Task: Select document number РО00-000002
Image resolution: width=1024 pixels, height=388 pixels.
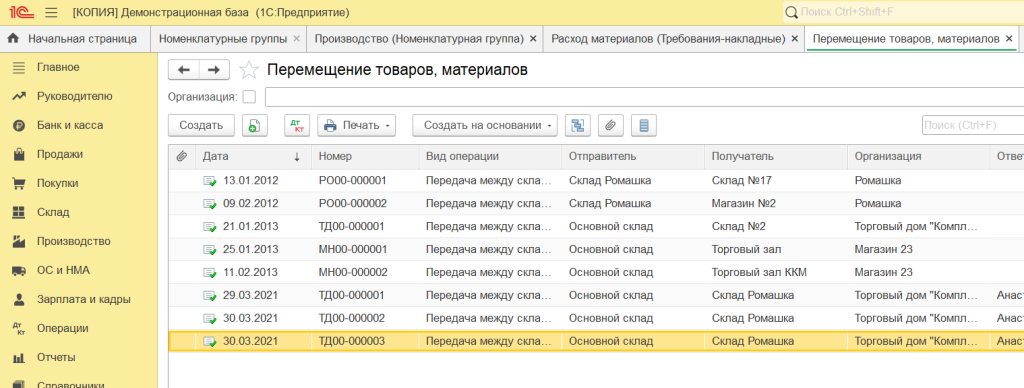Action: tap(353, 204)
